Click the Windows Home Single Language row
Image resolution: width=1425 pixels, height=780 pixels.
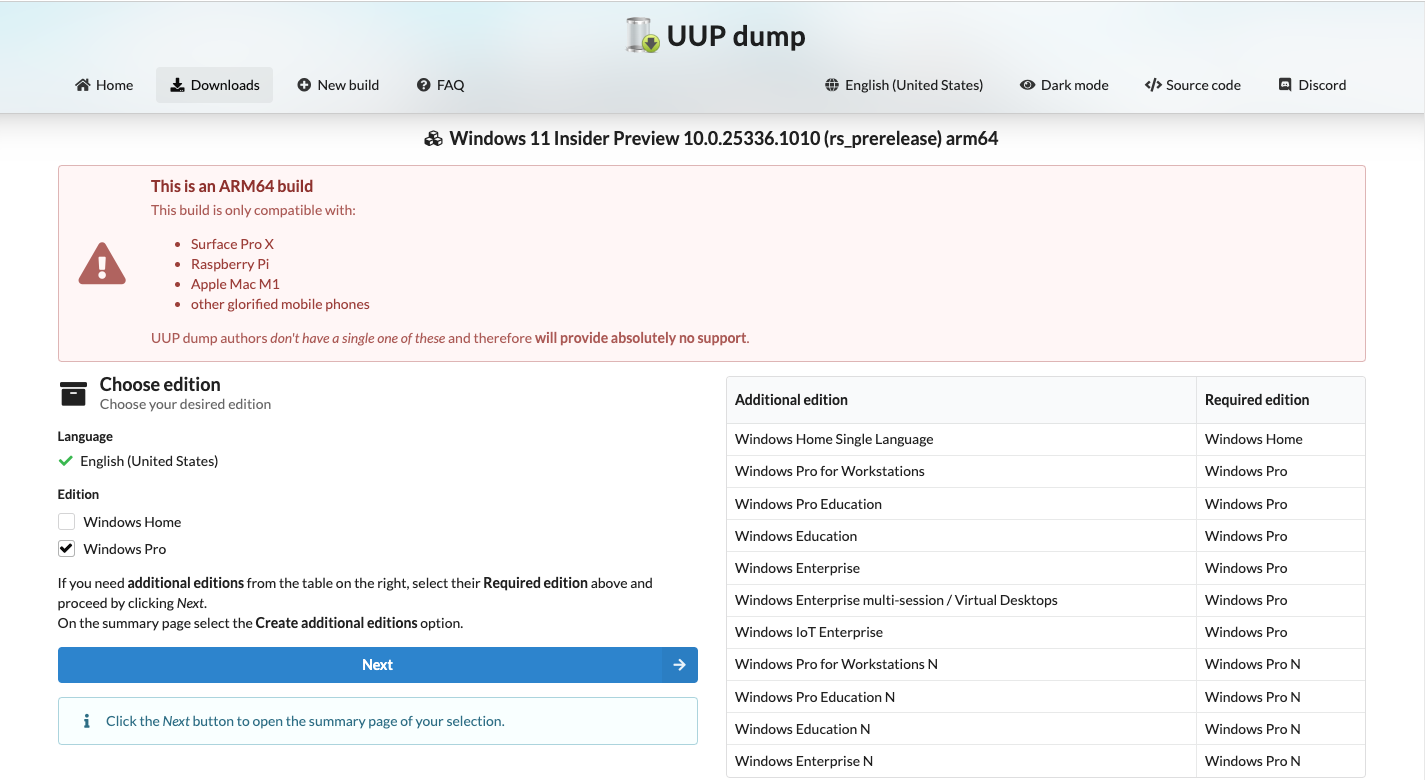[x=1045, y=439]
